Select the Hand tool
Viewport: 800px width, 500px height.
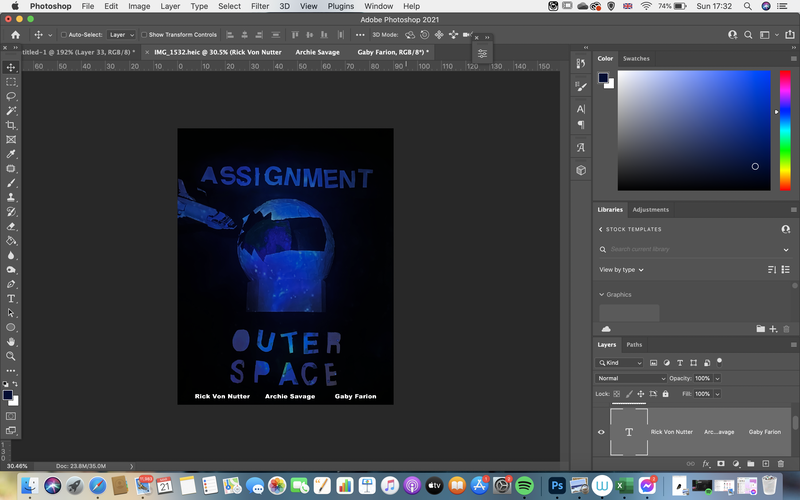click(x=11, y=342)
